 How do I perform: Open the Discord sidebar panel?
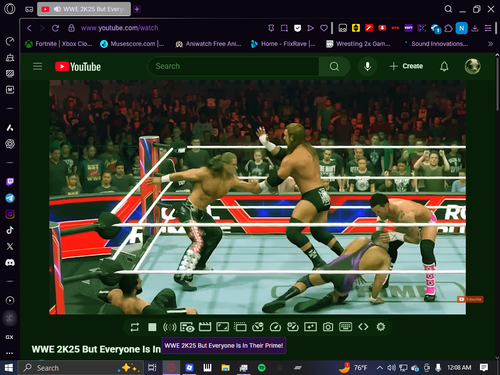point(10,263)
